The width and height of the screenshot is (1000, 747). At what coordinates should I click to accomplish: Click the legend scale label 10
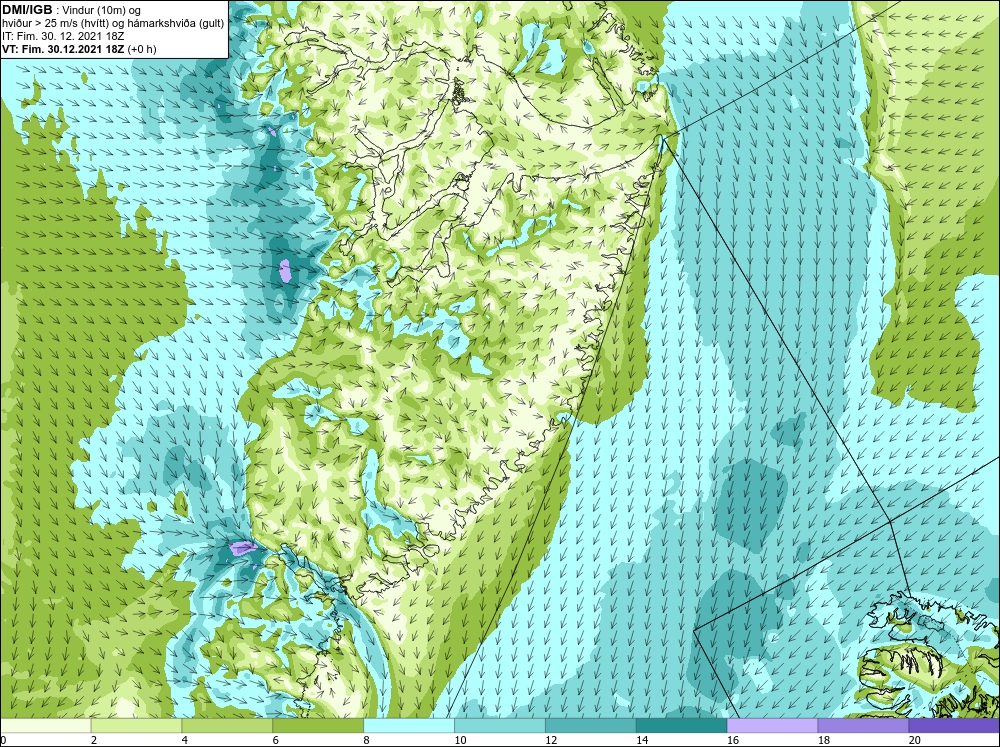pyautogui.click(x=460, y=740)
